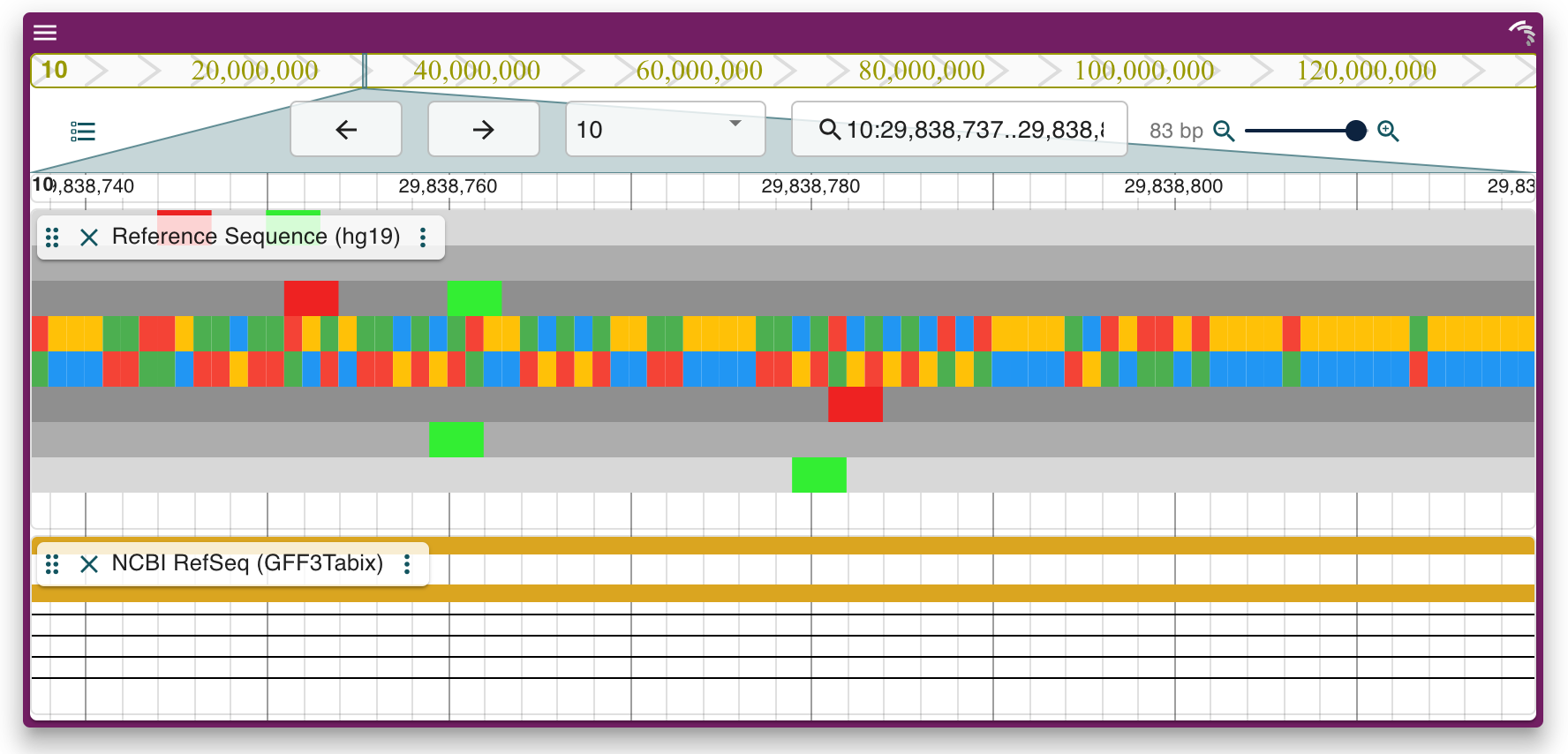Pan right with the forward arrow
1568x754 pixels.
[x=483, y=130]
